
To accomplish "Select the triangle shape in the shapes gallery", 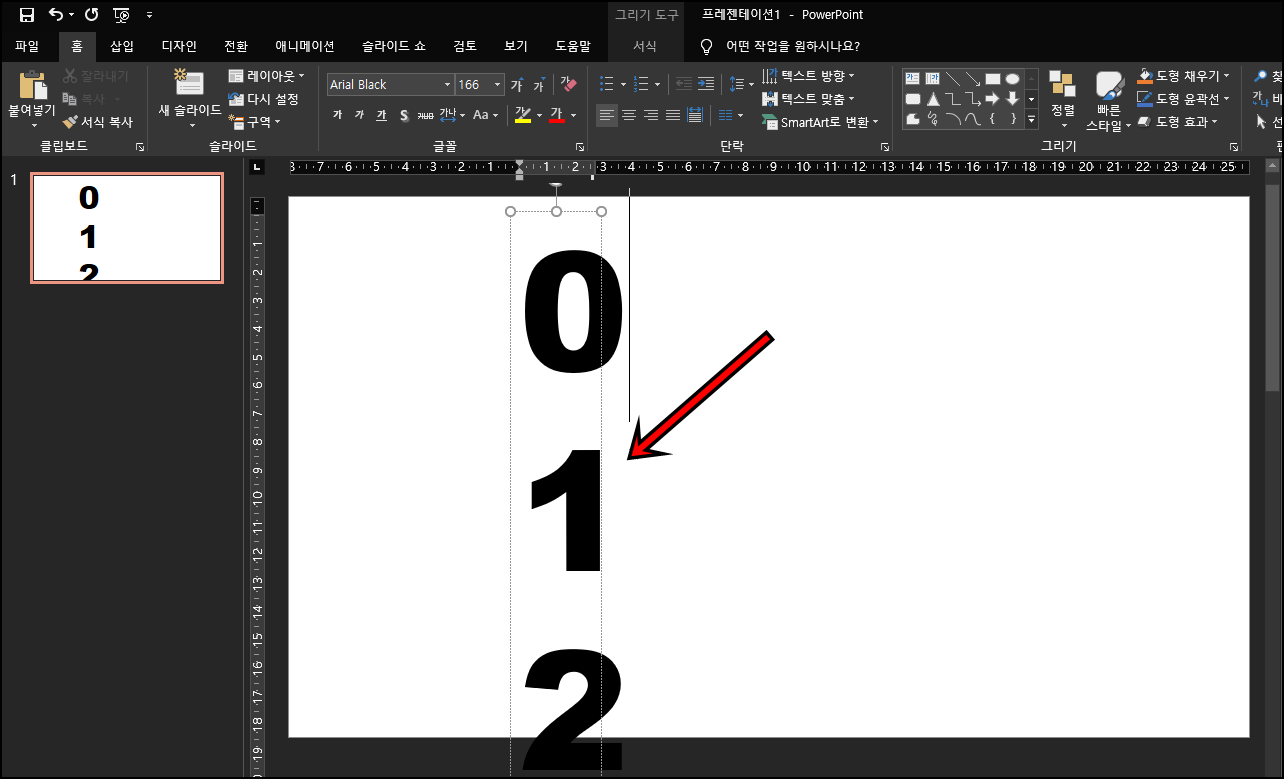I will click(x=933, y=98).
